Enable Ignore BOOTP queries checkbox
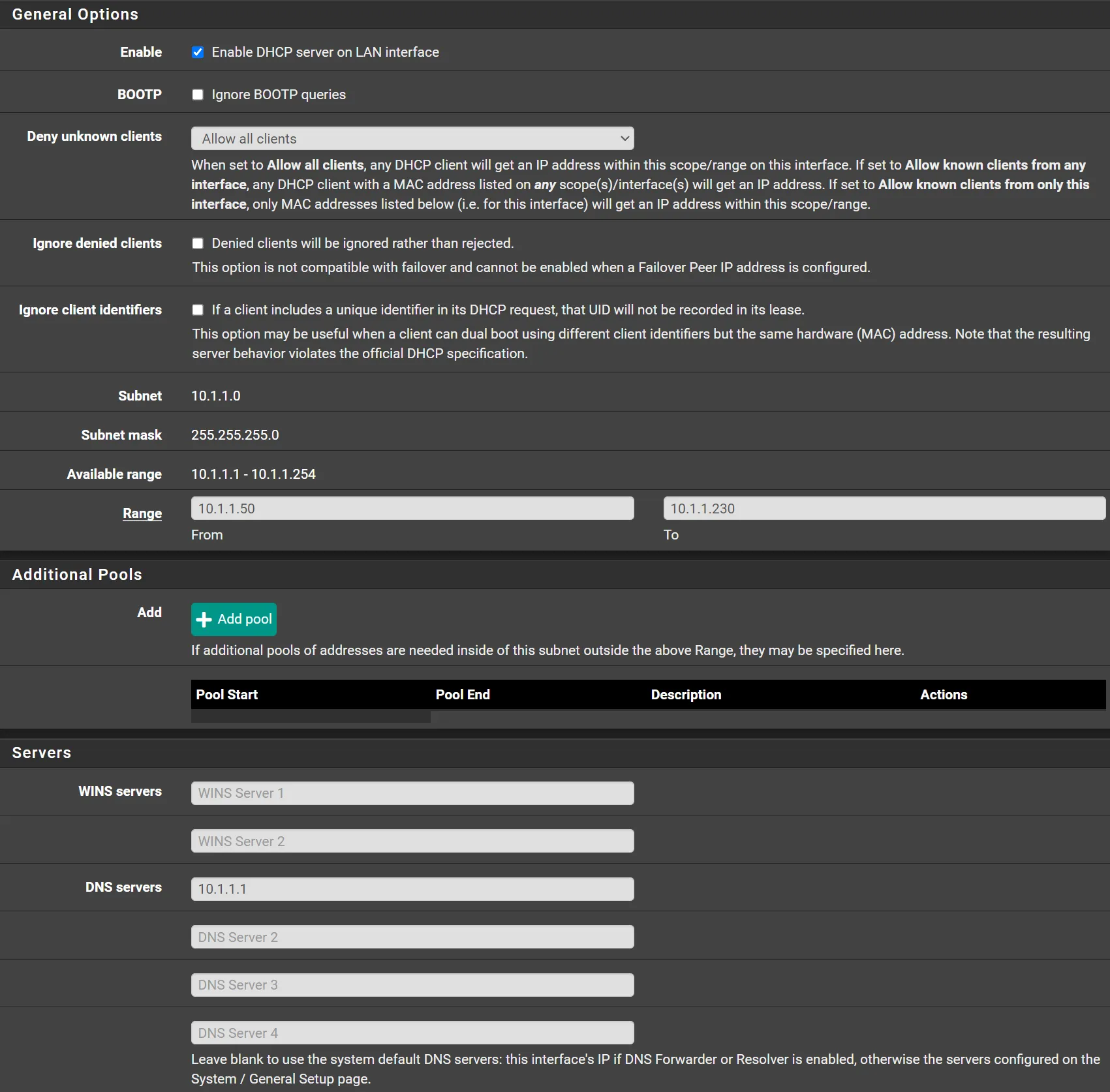This screenshot has width=1110, height=1092. click(x=198, y=95)
